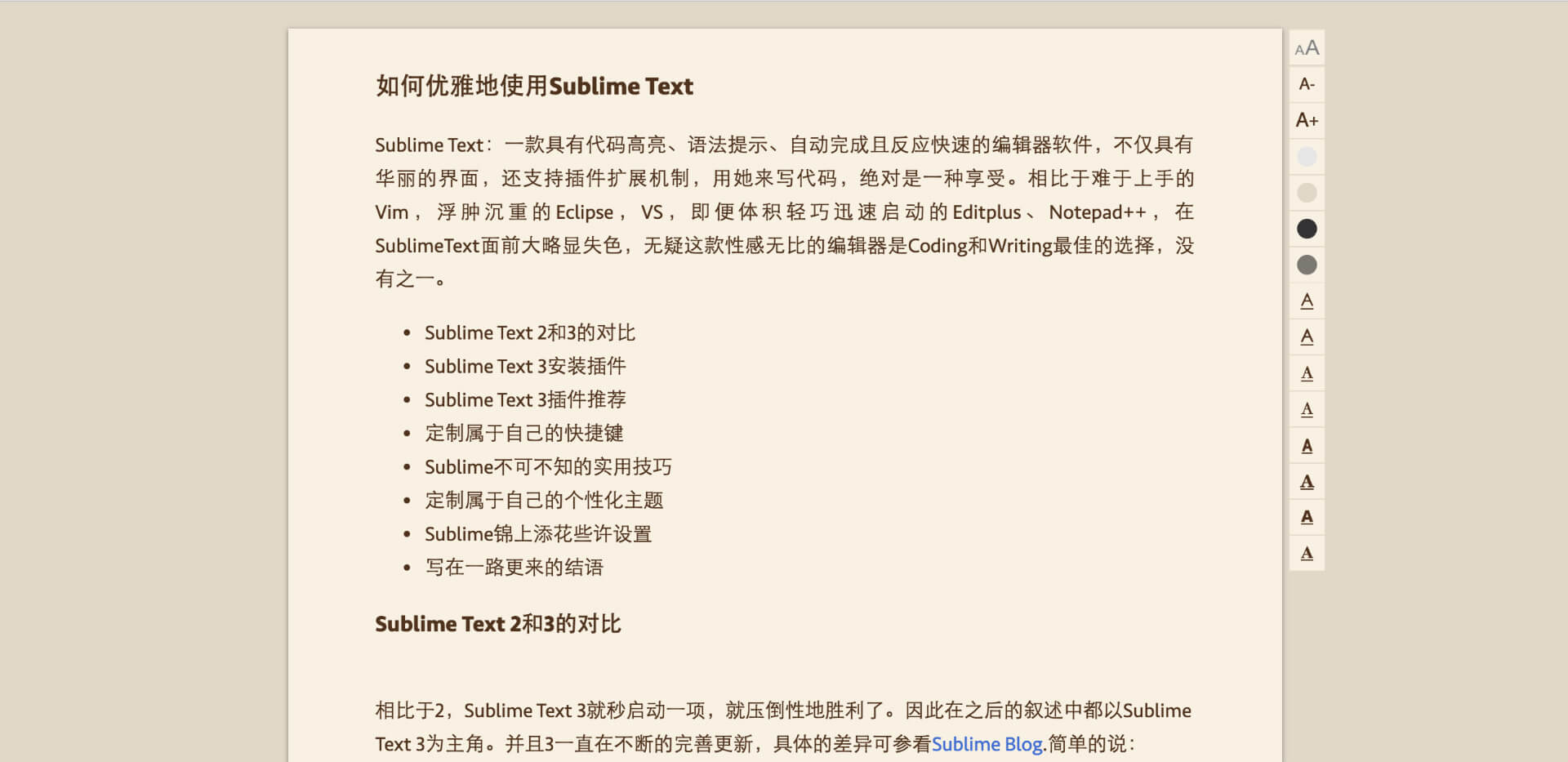Decrease font size with A- button
The height and width of the screenshot is (762, 1568).
(x=1307, y=84)
